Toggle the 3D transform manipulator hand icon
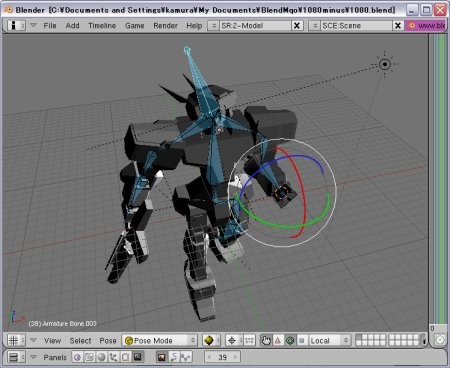This screenshot has height=368, width=450. tap(266, 340)
